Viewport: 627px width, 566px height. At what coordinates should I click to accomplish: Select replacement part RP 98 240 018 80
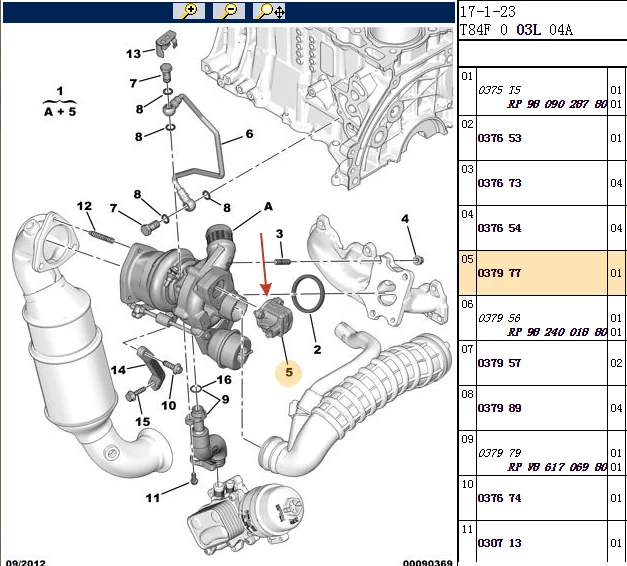pos(557,332)
